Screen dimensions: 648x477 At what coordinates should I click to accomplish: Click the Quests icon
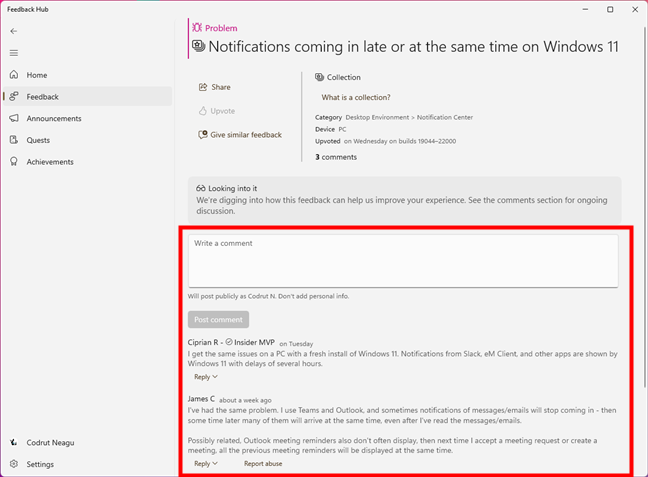(14, 140)
